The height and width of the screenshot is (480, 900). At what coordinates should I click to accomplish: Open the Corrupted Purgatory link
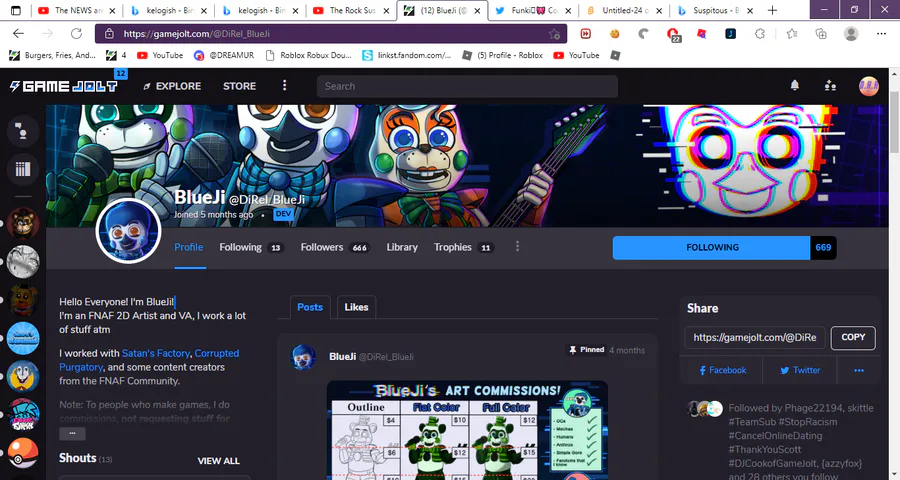(x=149, y=360)
